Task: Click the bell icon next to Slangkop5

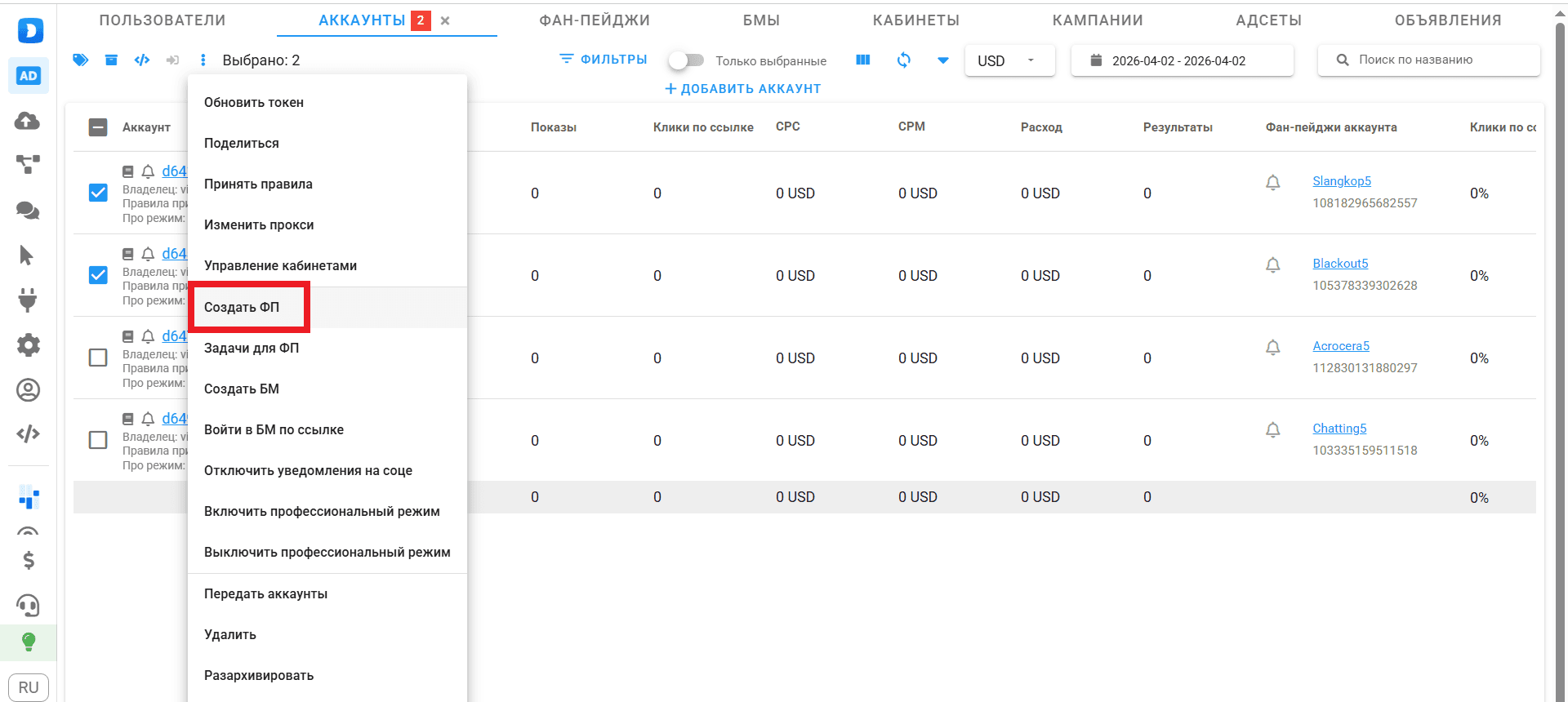Action: click(1272, 182)
